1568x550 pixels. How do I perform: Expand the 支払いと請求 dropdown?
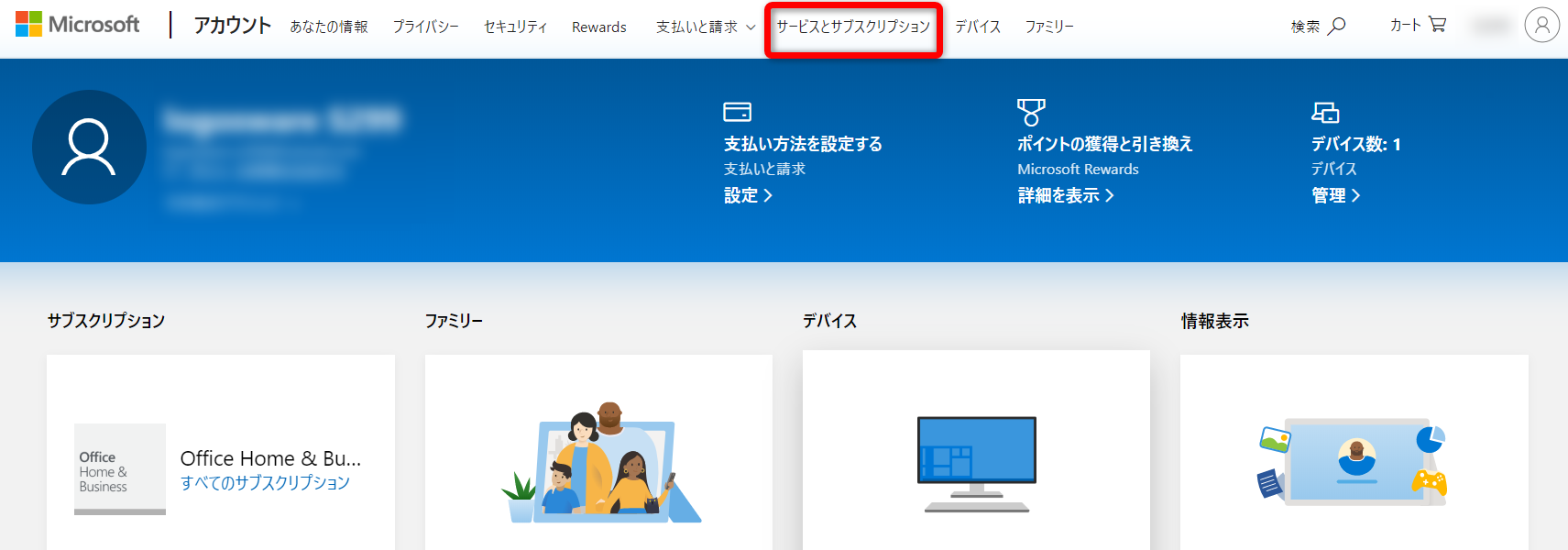coord(706,27)
